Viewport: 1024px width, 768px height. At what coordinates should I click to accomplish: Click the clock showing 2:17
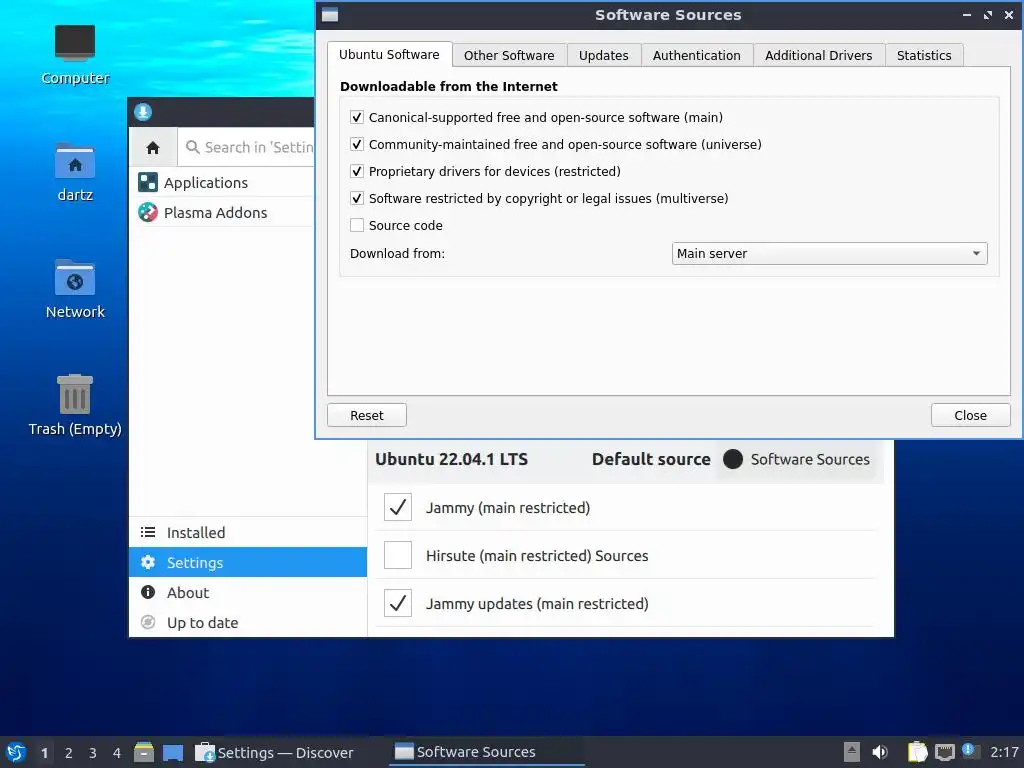(1004, 752)
